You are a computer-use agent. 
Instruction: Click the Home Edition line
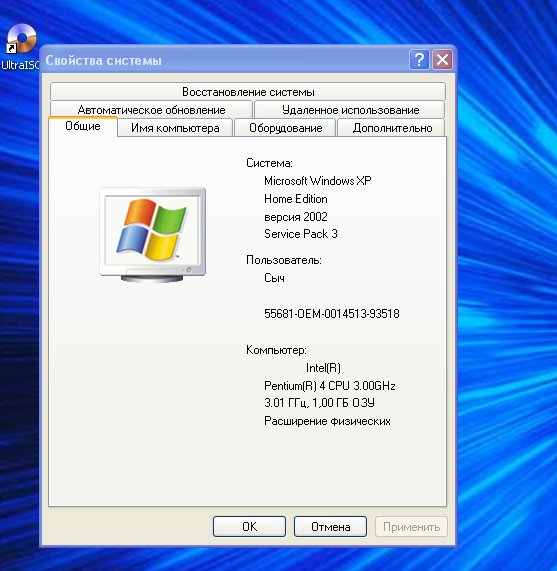click(296, 199)
